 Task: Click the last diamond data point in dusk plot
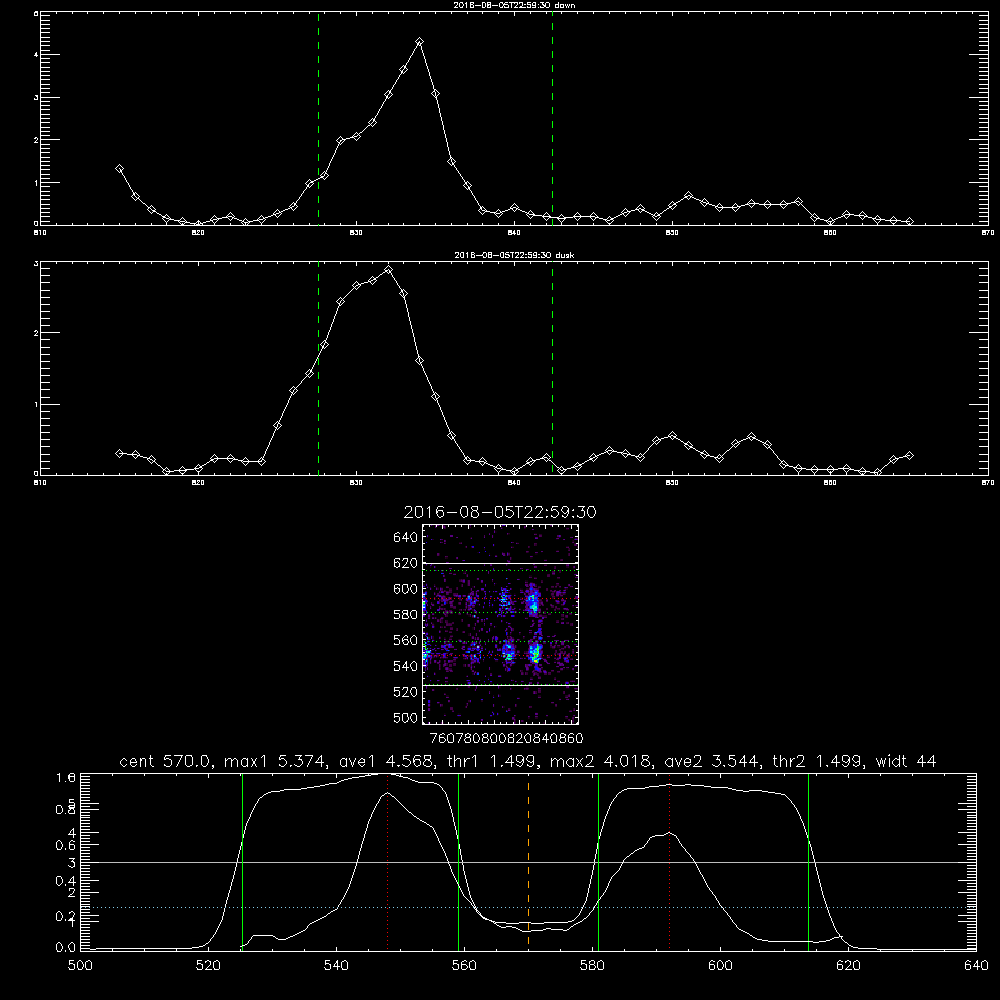click(909, 455)
